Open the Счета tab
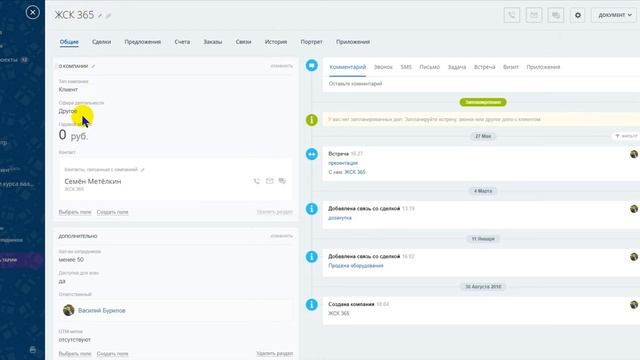This screenshot has width=640, height=360. [x=182, y=42]
